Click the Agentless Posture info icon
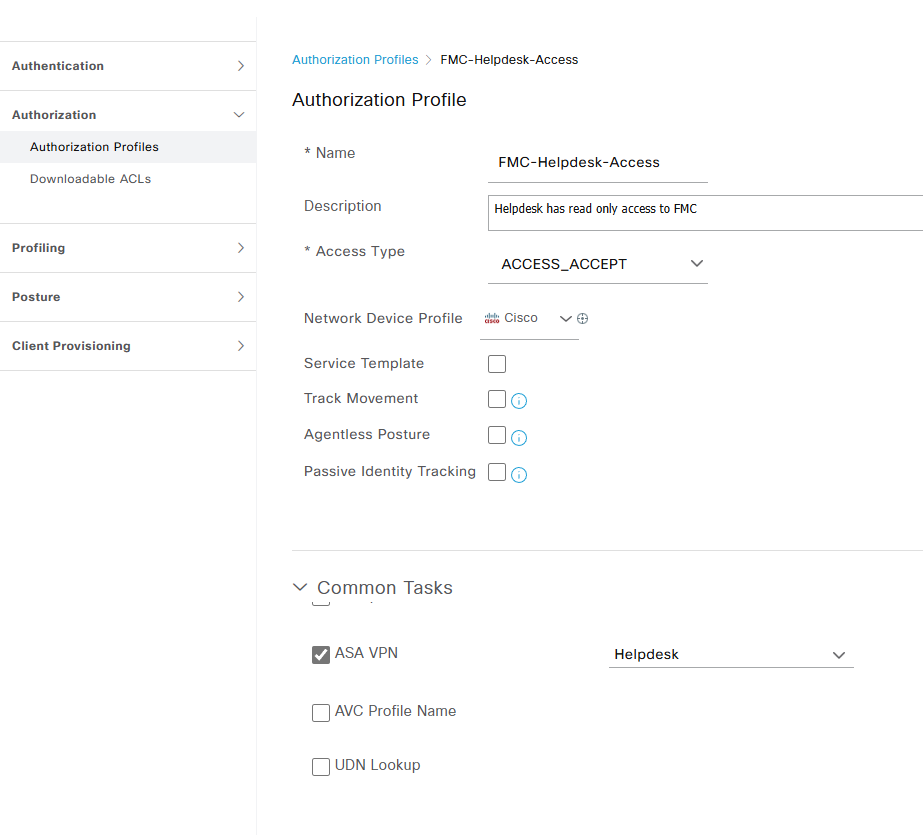Image resolution: width=923 pixels, height=835 pixels. 519,437
